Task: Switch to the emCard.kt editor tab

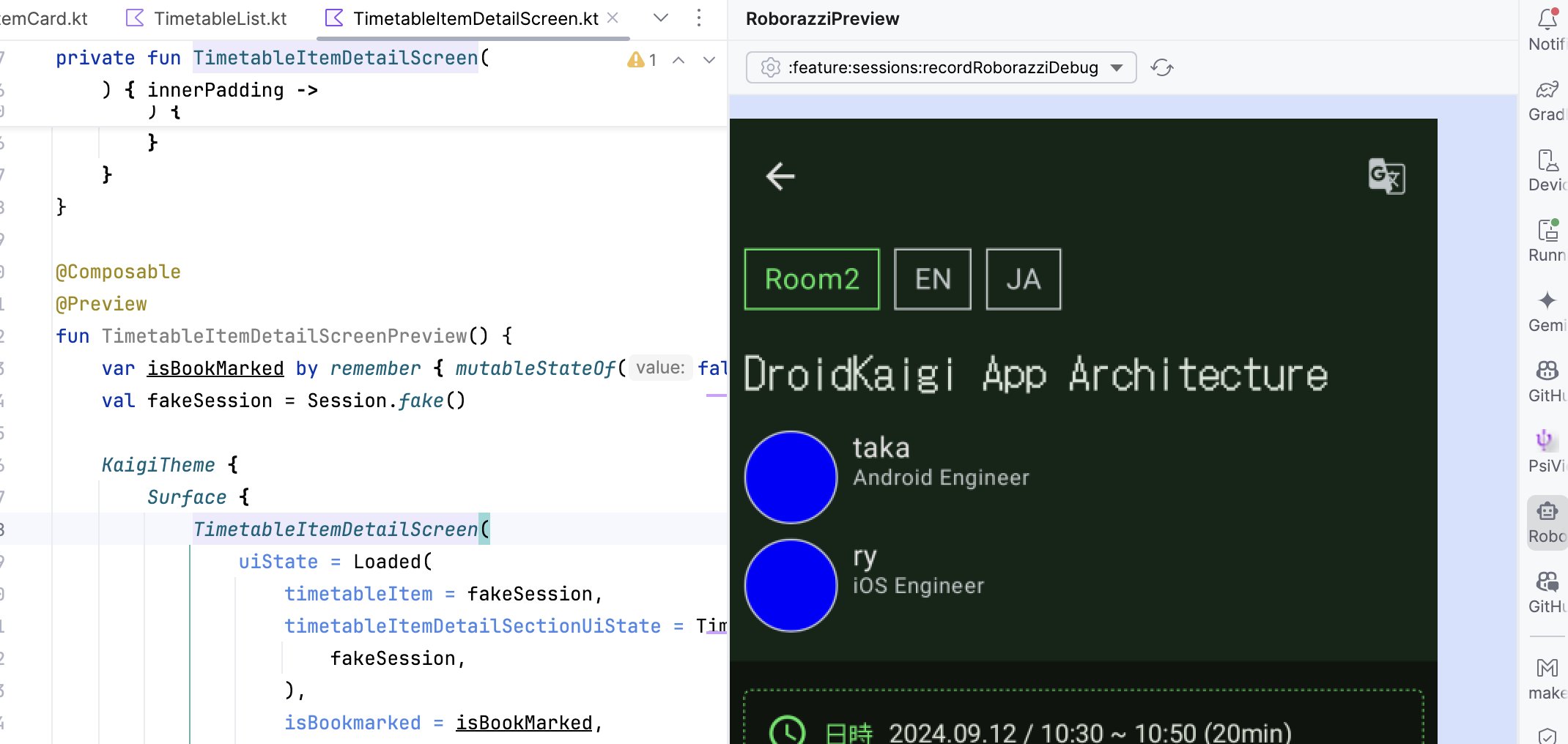Action: (44, 18)
